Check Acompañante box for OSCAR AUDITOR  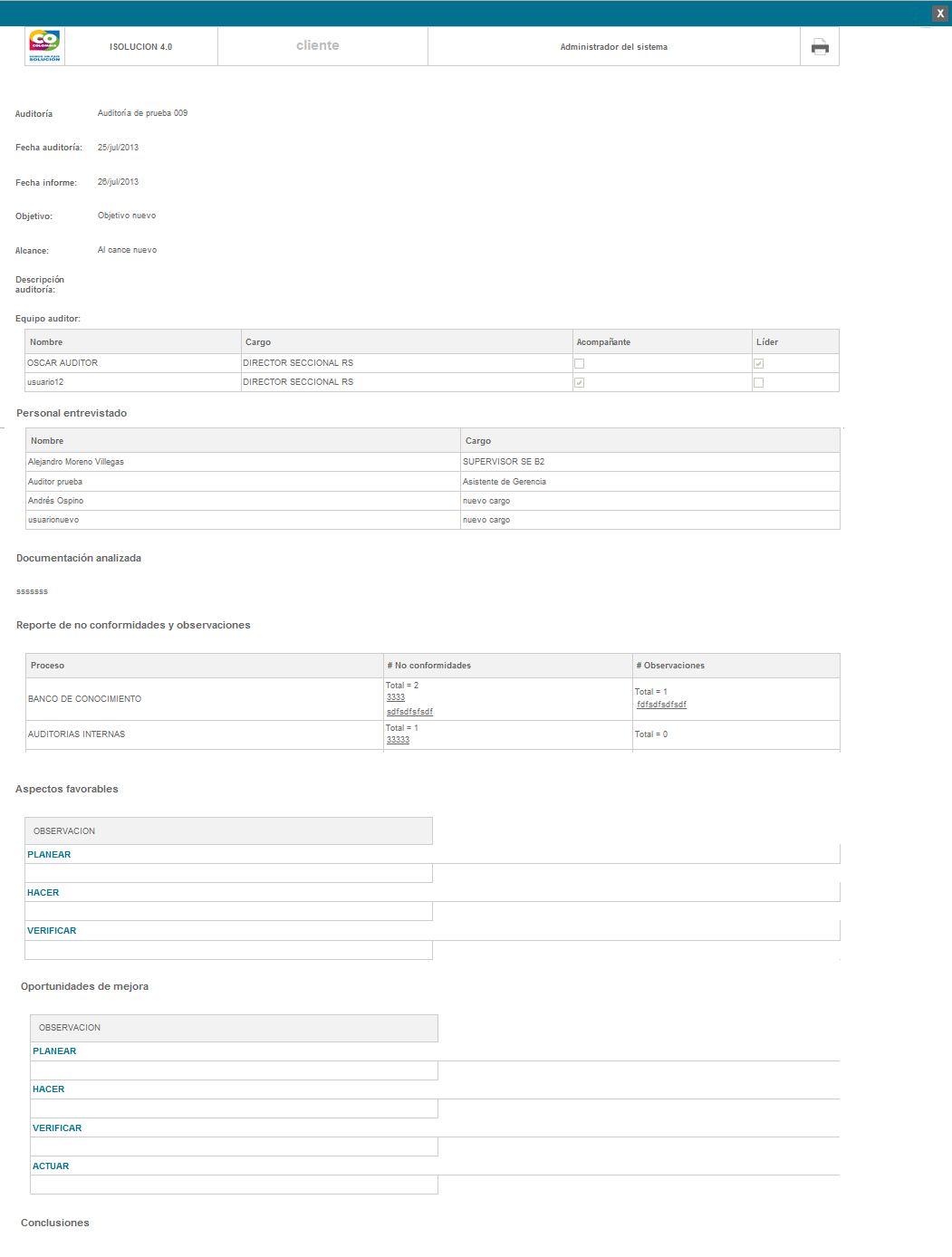pyautogui.click(x=580, y=364)
